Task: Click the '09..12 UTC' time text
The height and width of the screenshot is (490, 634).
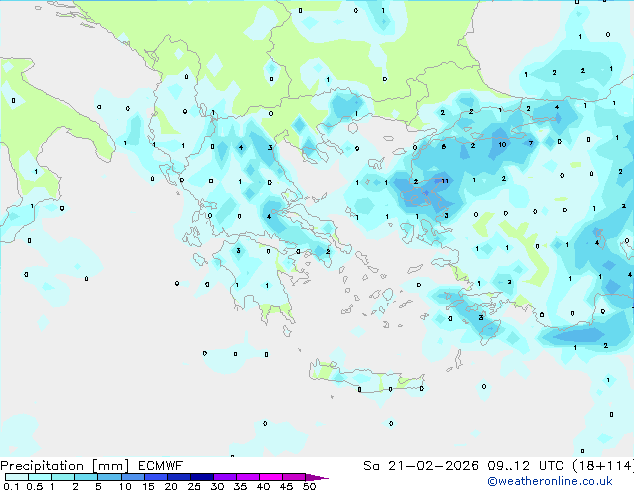Action: pyautogui.click(x=526, y=466)
